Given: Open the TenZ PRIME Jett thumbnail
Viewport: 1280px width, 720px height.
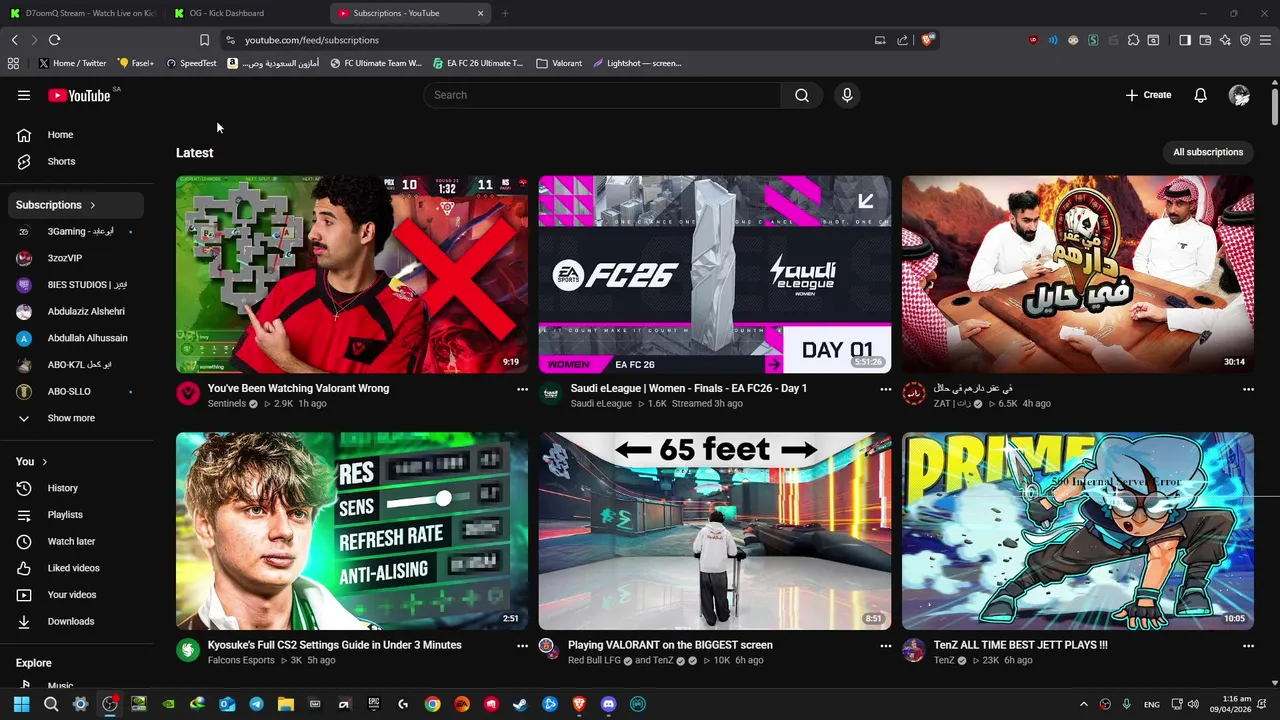Looking at the screenshot, I should pos(1078,531).
